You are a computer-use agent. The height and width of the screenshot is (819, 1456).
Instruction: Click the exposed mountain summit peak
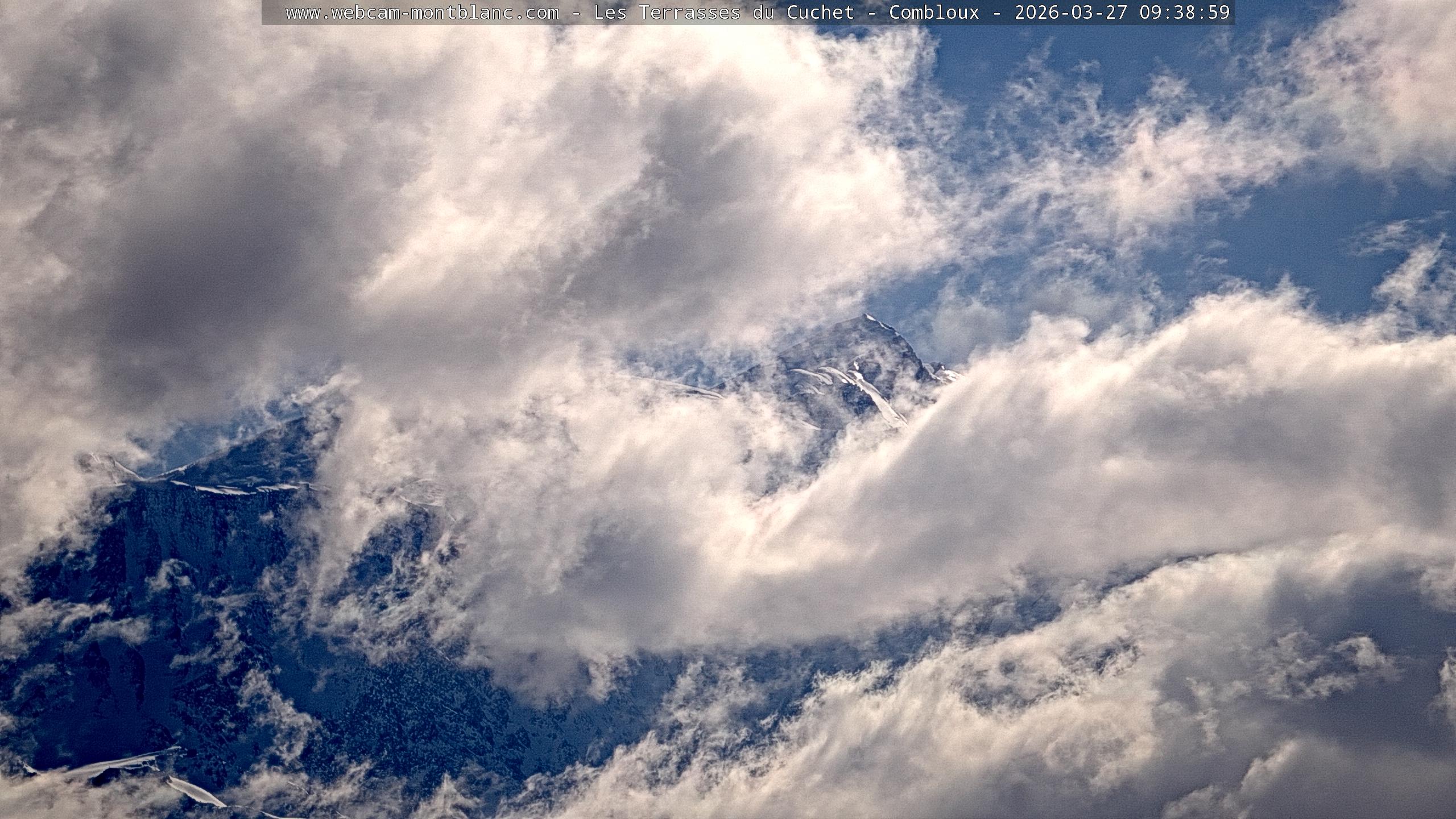(867, 318)
